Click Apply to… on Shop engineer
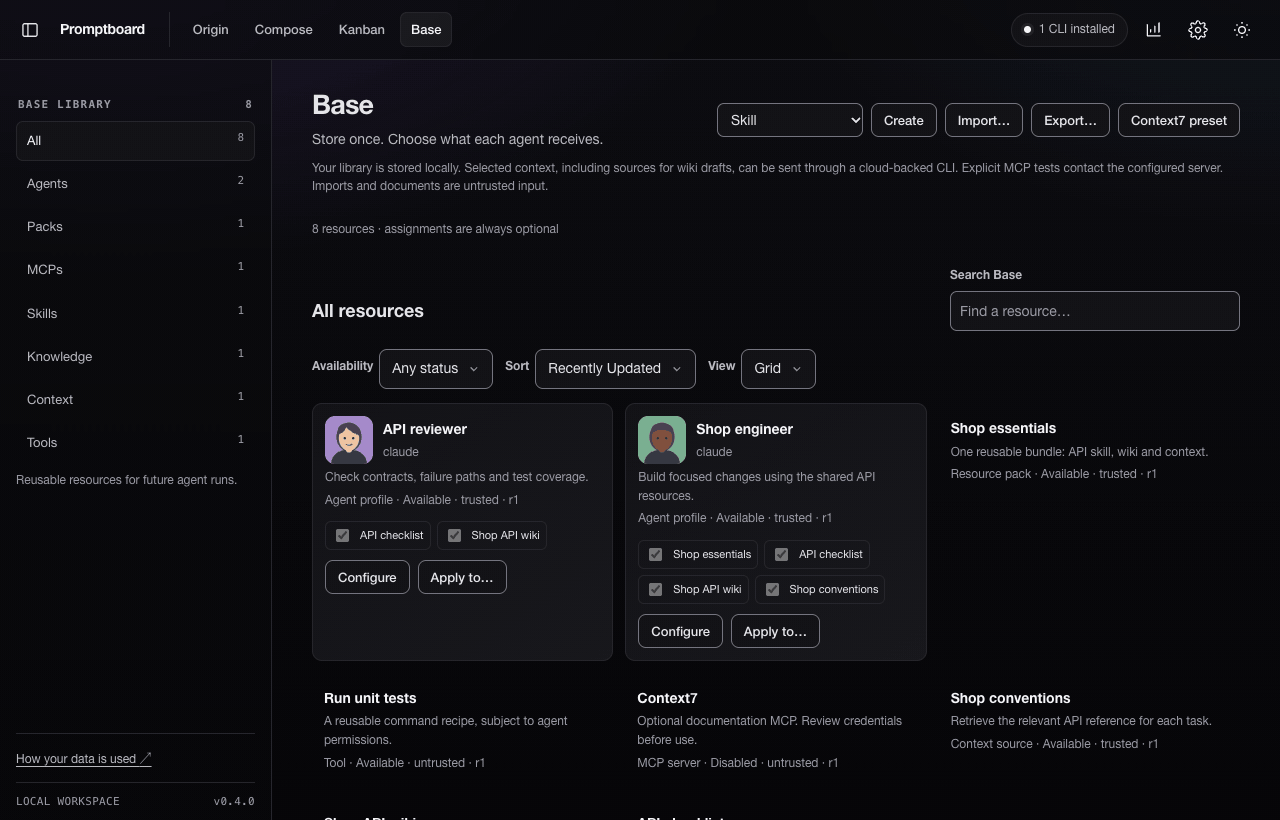 [775, 632]
